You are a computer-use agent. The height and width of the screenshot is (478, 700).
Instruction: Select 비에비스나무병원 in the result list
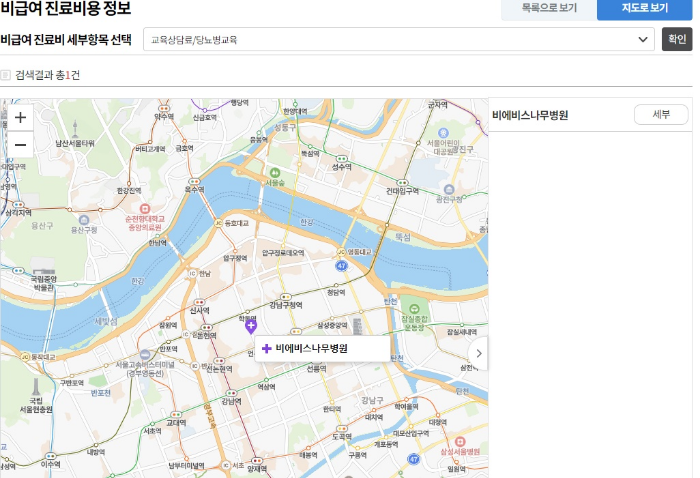click(x=530, y=115)
